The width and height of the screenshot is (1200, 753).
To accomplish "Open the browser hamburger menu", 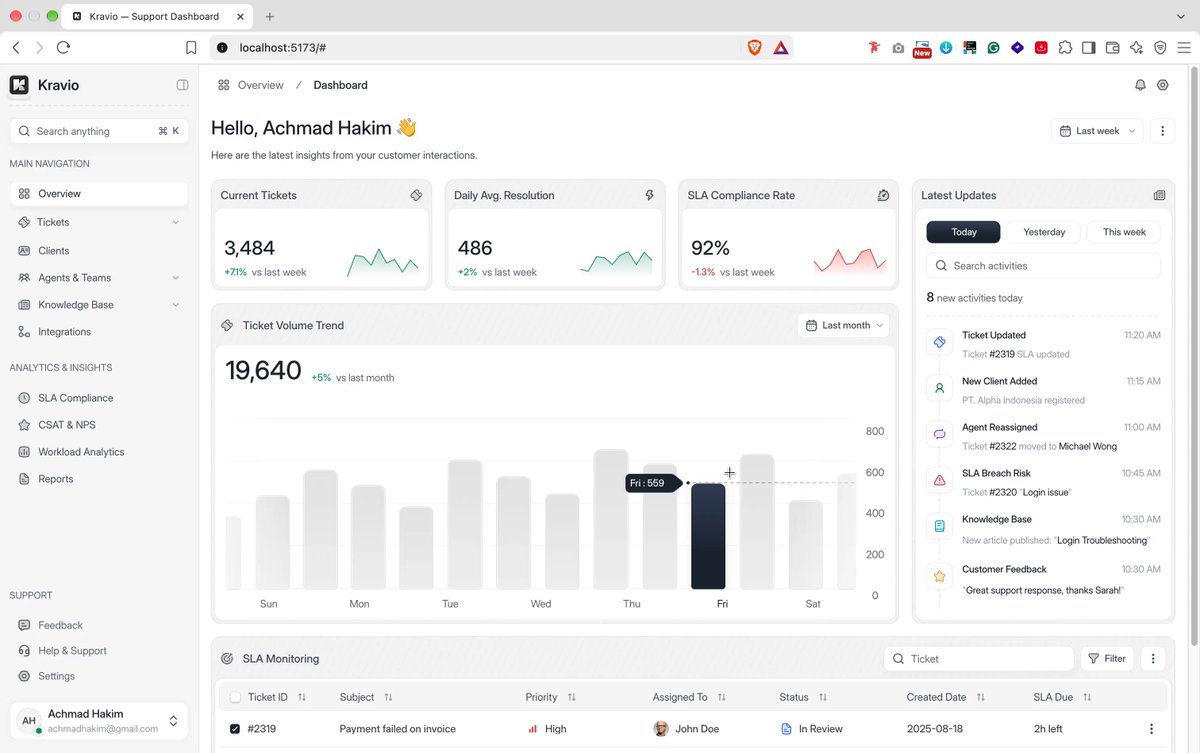I will 1184,47.
